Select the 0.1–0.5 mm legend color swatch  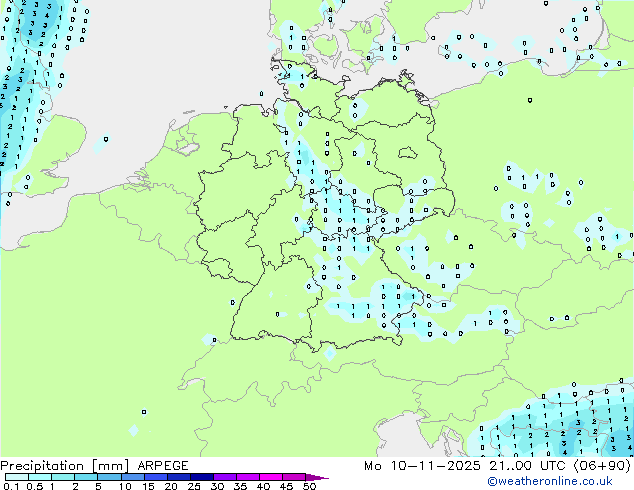[x=17, y=477]
